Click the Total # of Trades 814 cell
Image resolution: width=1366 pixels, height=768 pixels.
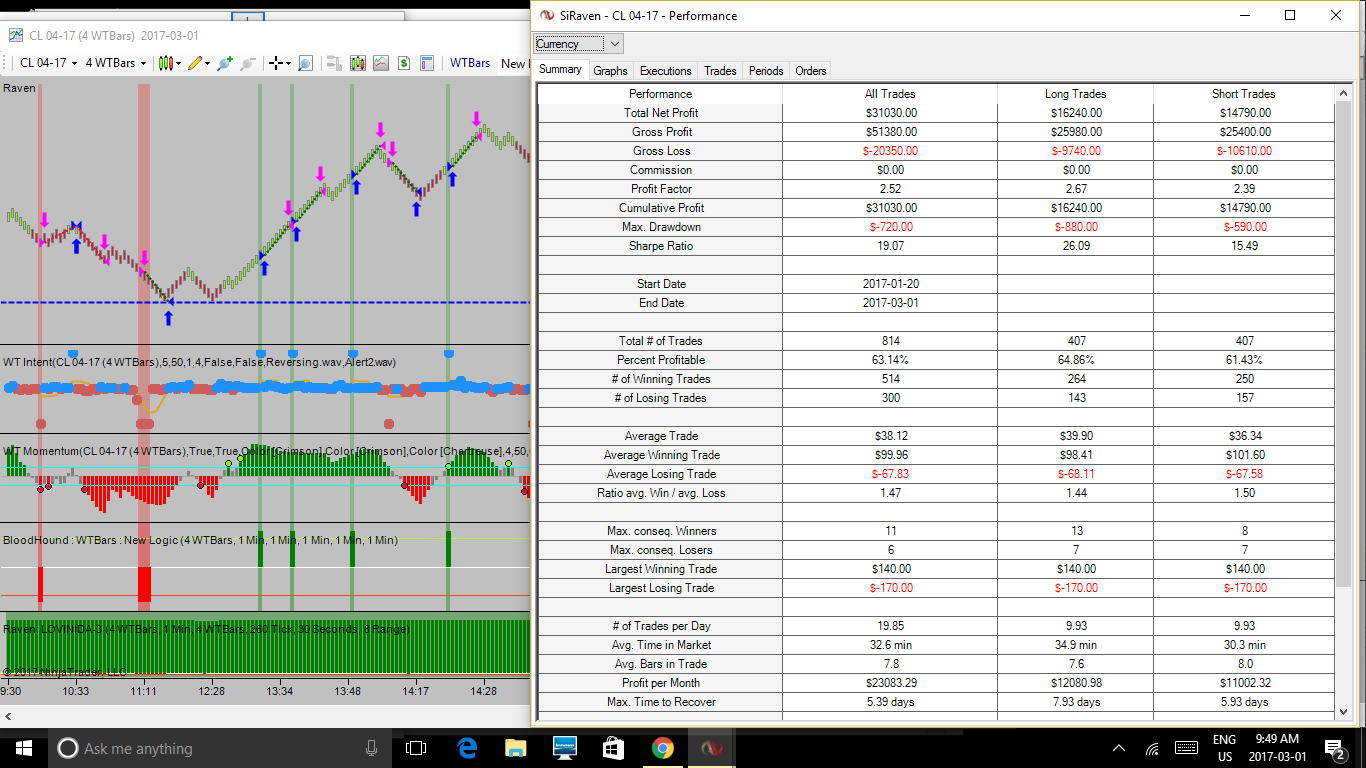tap(890, 341)
